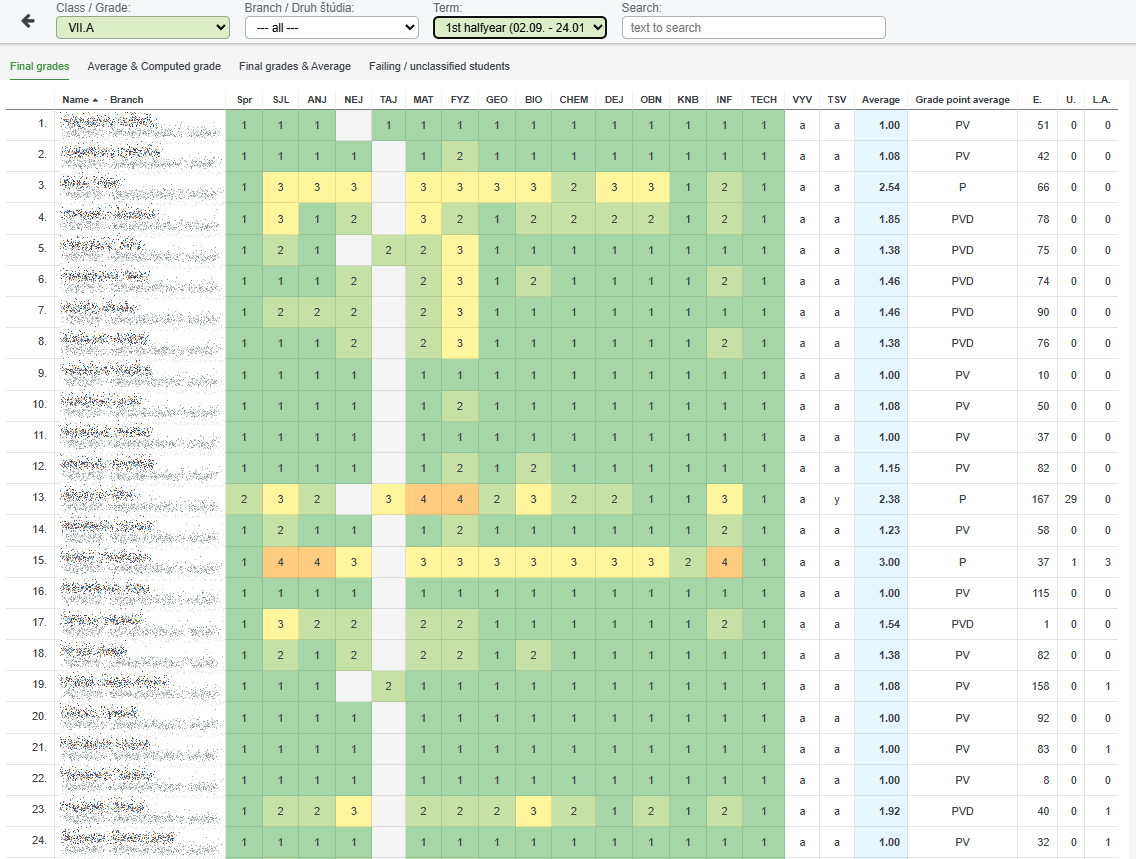Select orange MAT grade 4 in row 13
Screen dimensions: 1136x859
tap(423, 499)
